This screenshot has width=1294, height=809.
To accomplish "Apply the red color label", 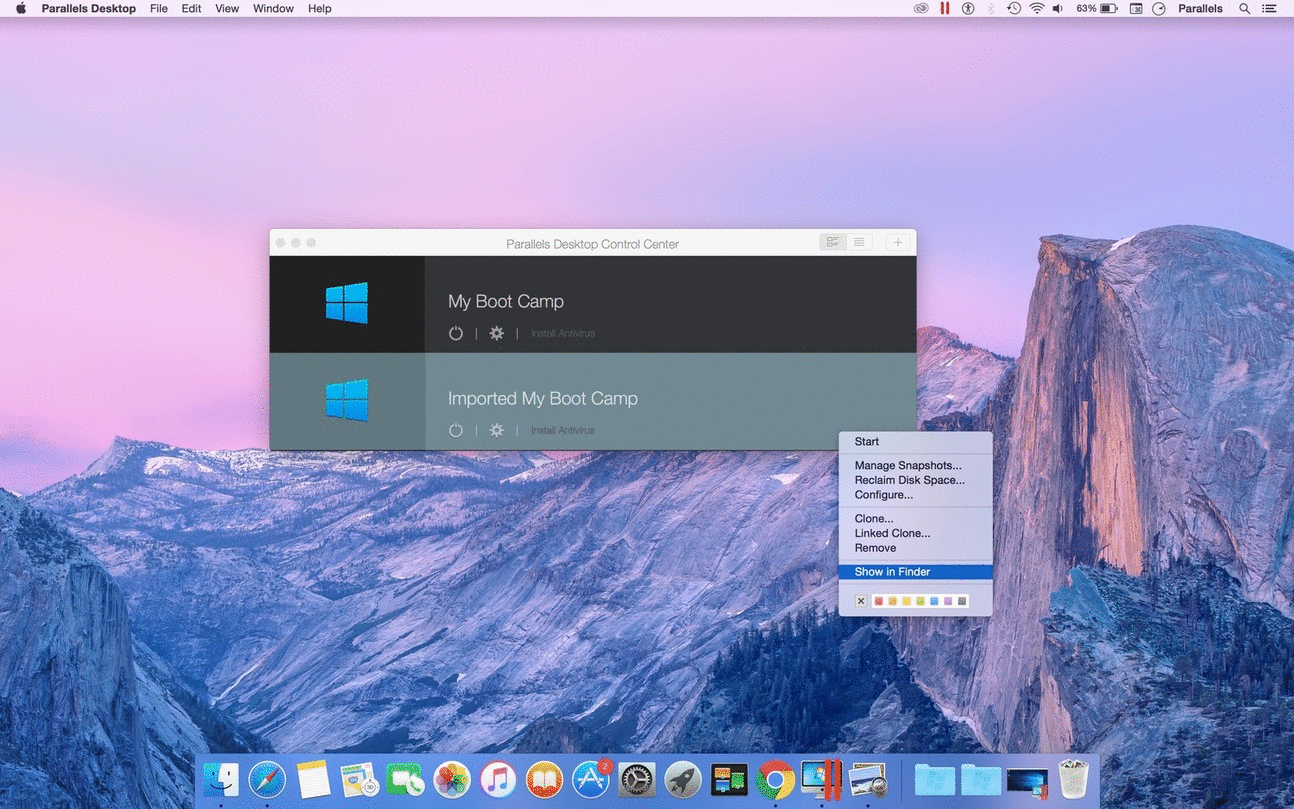I will (878, 601).
